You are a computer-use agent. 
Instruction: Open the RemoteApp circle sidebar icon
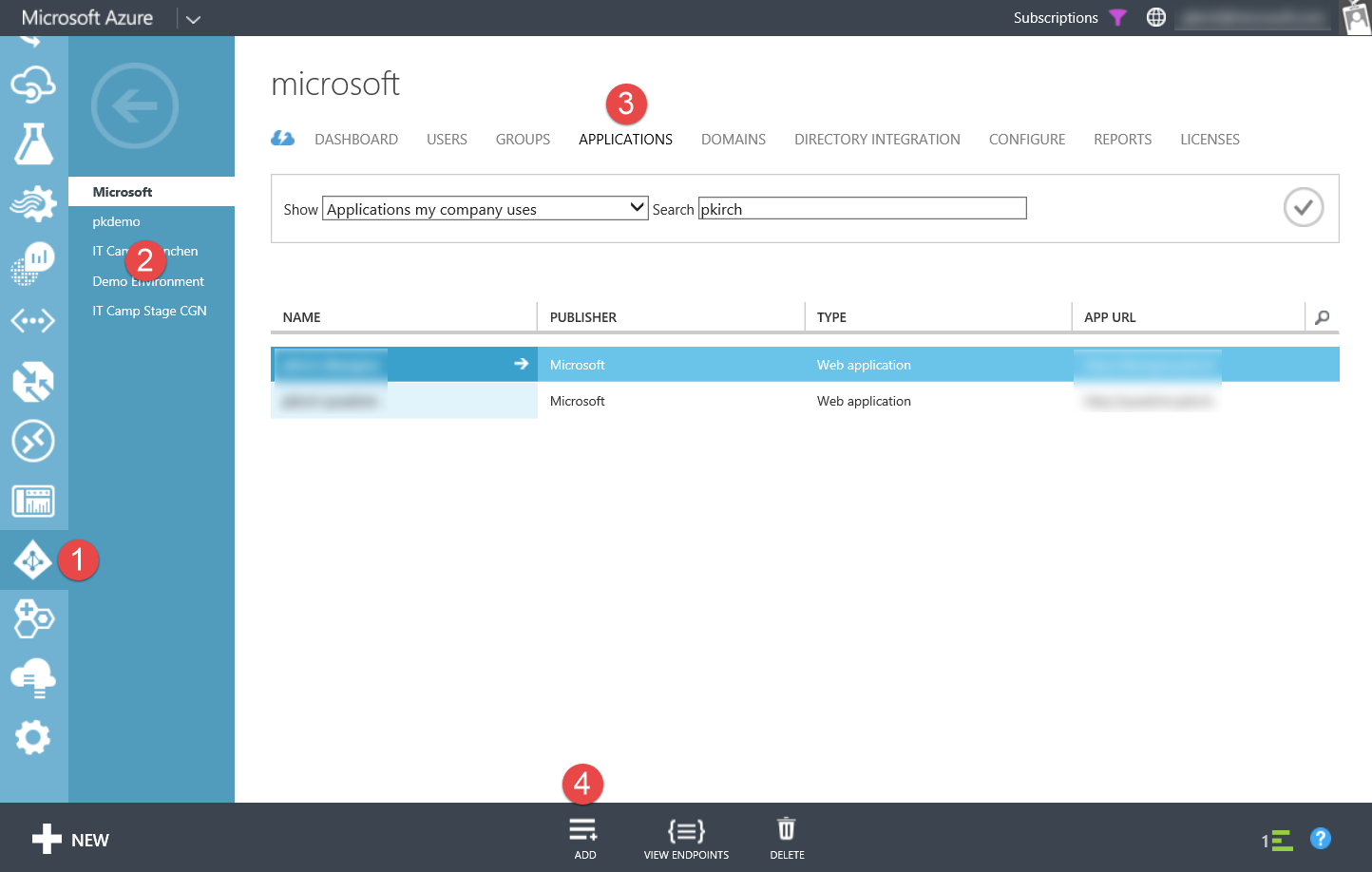pos(33,441)
